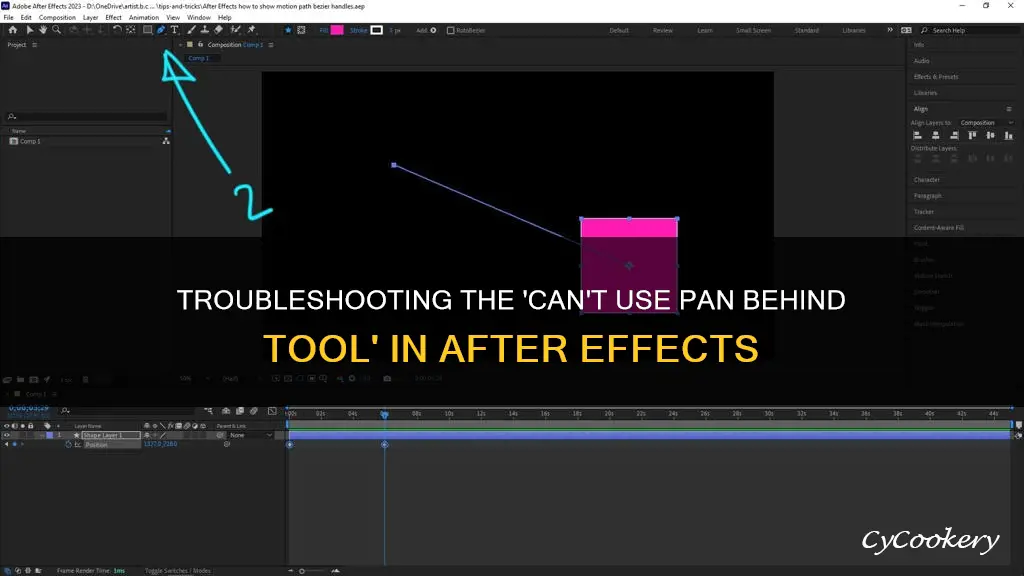Open flowchart view icon in Project panel

(x=166, y=141)
